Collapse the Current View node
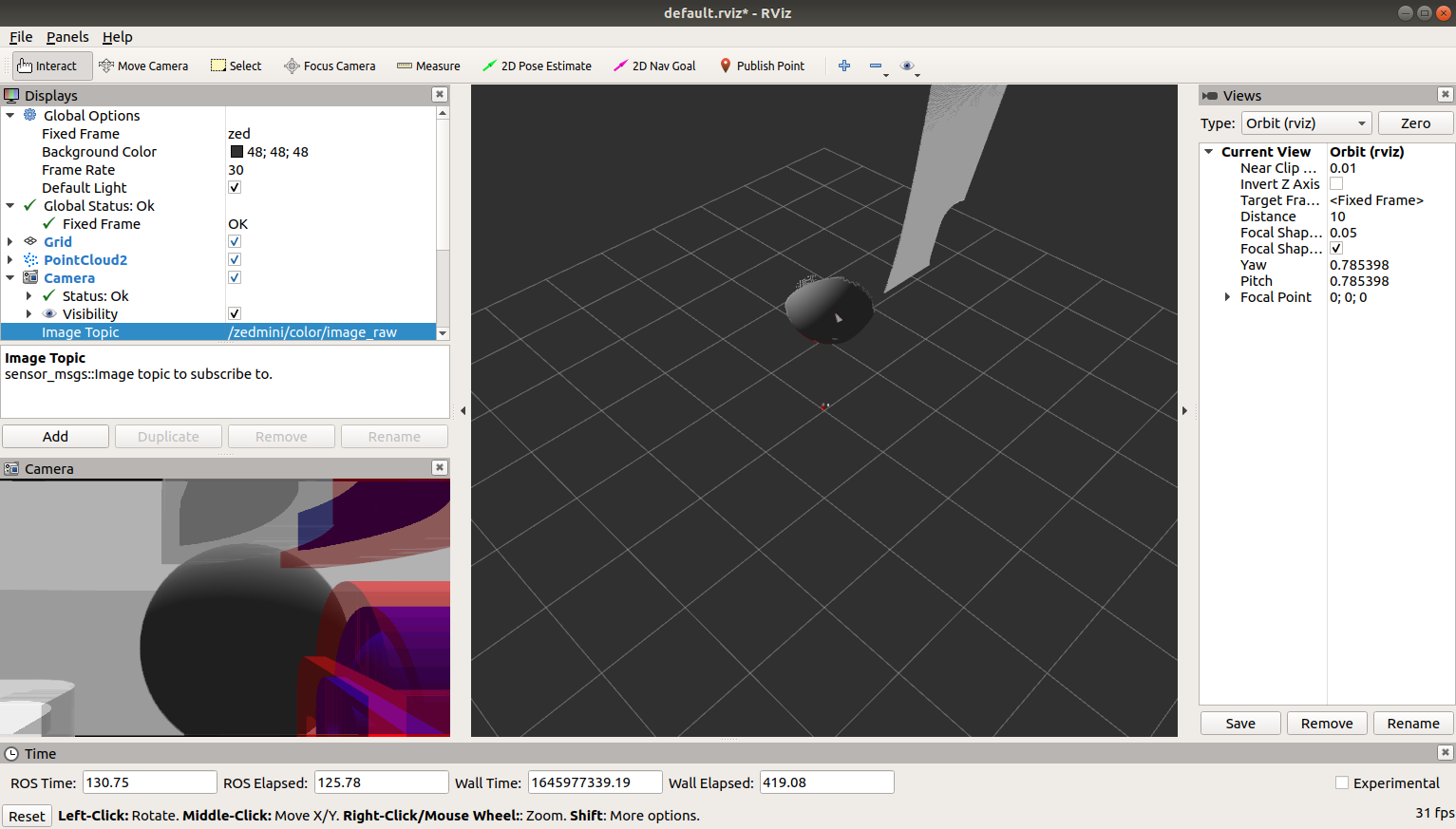This screenshot has height=829, width=1456. pyautogui.click(x=1209, y=151)
